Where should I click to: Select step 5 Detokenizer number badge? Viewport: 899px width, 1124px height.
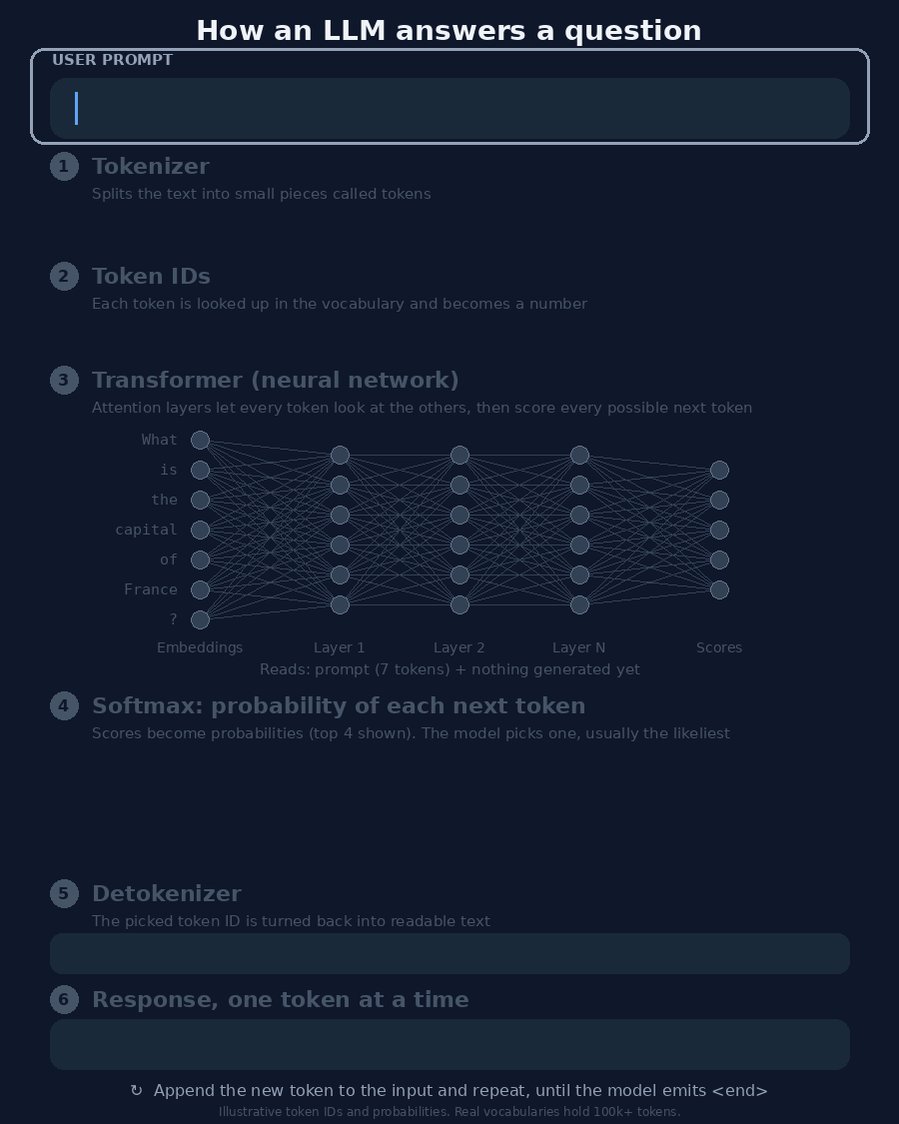click(x=64, y=893)
